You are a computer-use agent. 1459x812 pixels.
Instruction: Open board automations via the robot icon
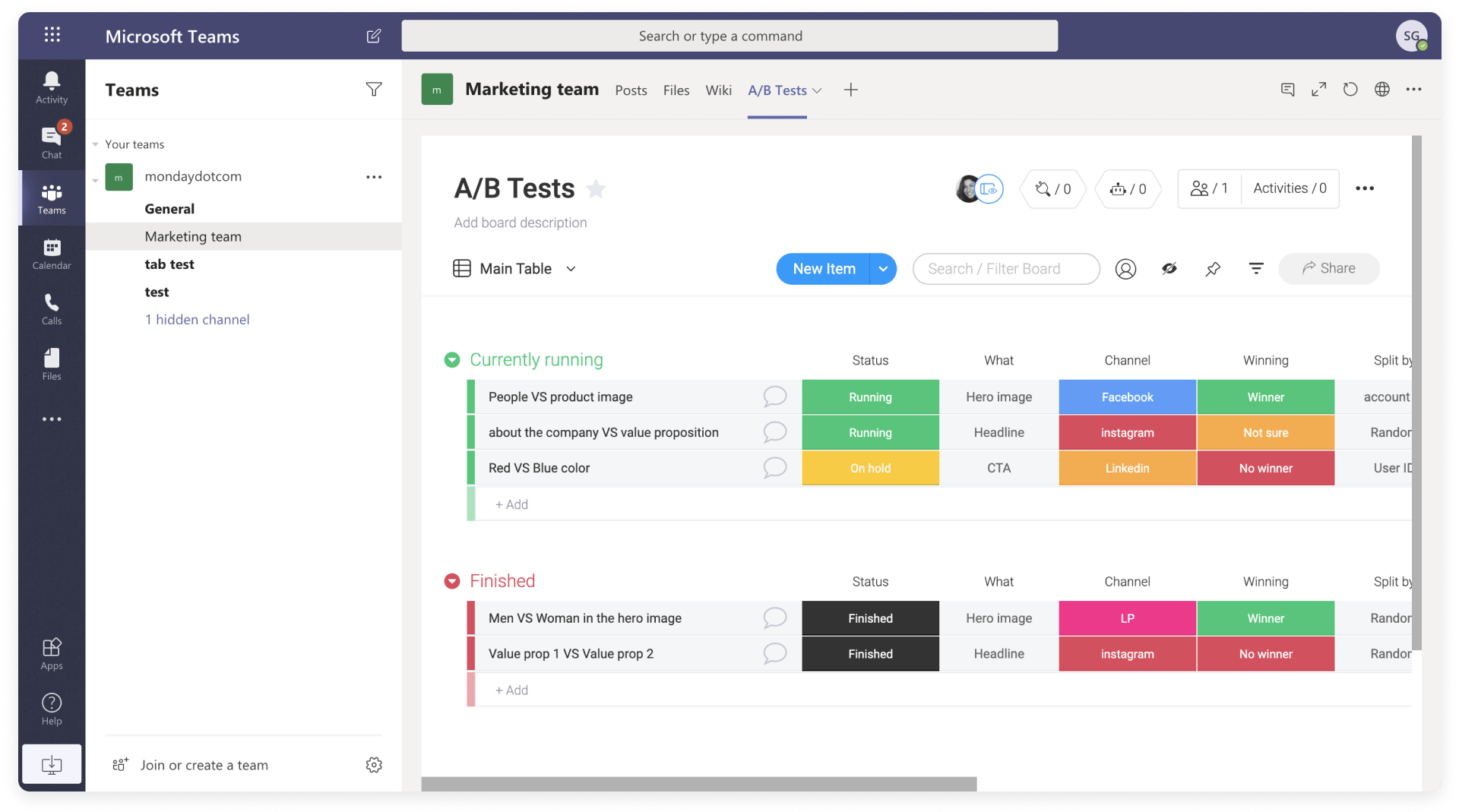tap(1128, 189)
